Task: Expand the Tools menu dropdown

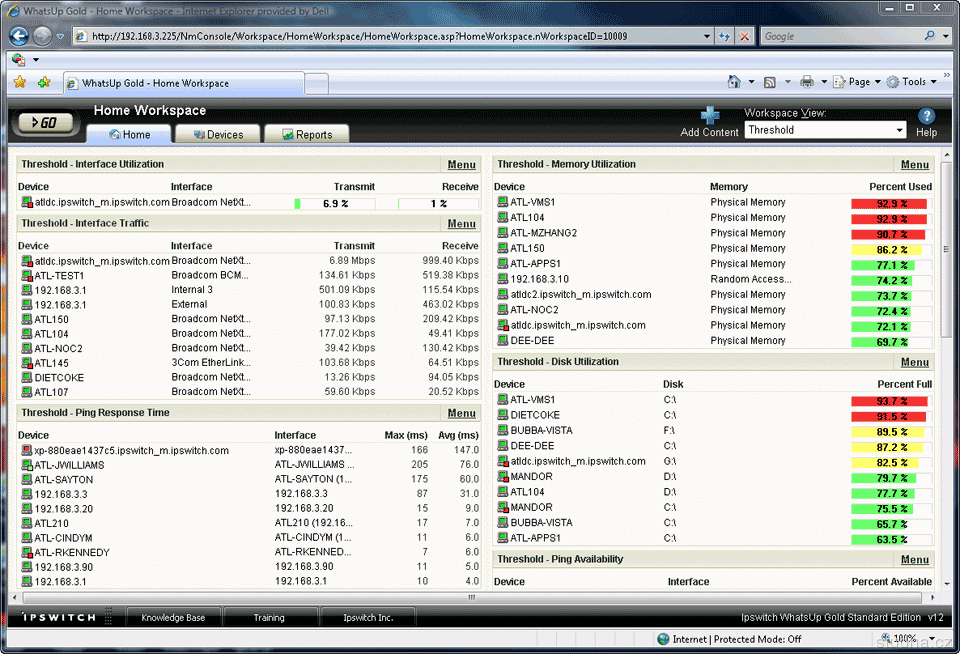Action: (912, 82)
